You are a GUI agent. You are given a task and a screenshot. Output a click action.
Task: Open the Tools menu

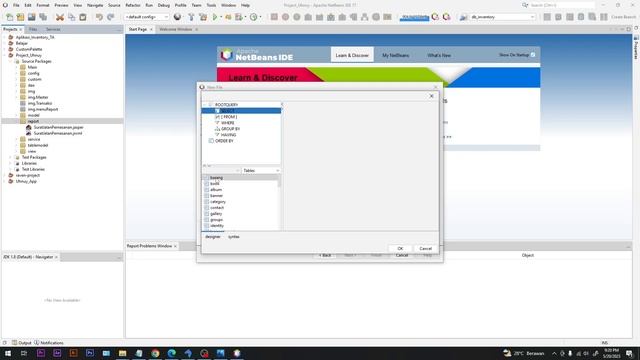pos(211,5)
